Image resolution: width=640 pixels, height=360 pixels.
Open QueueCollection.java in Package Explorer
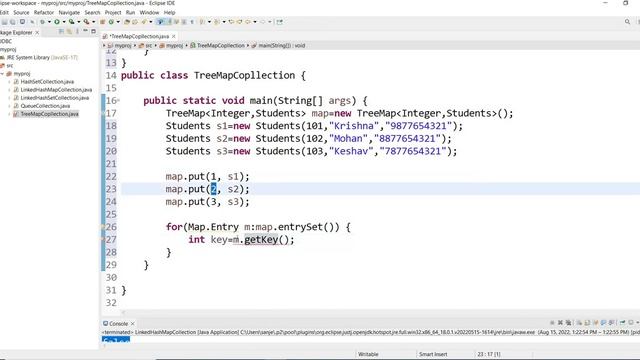(45, 106)
